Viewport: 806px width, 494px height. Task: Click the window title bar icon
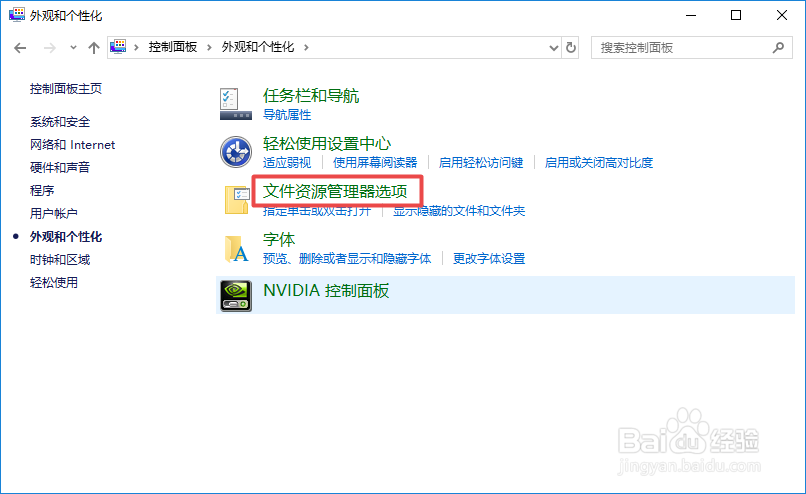pos(17,15)
